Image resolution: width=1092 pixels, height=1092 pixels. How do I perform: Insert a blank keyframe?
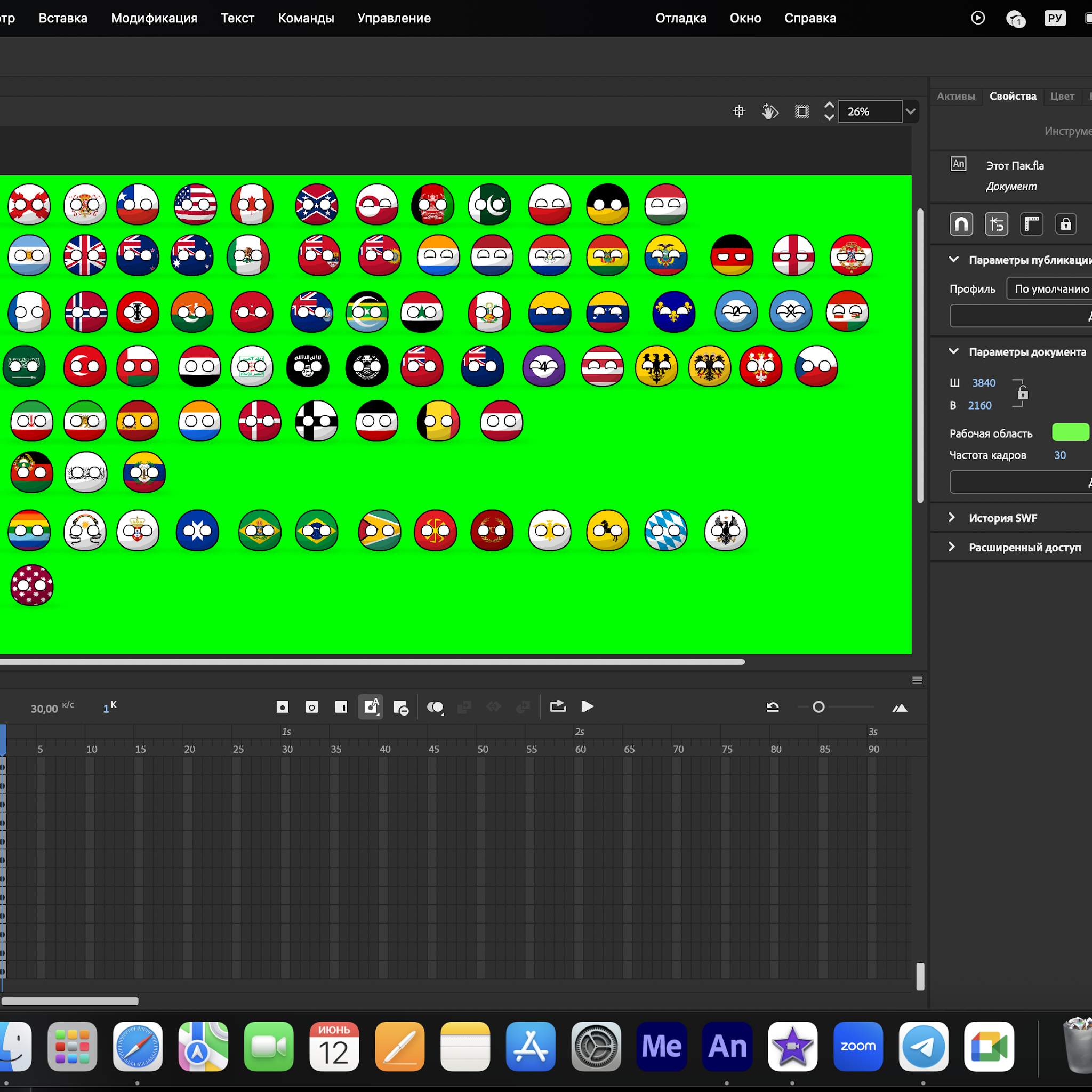pyautogui.click(x=311, y=707)
